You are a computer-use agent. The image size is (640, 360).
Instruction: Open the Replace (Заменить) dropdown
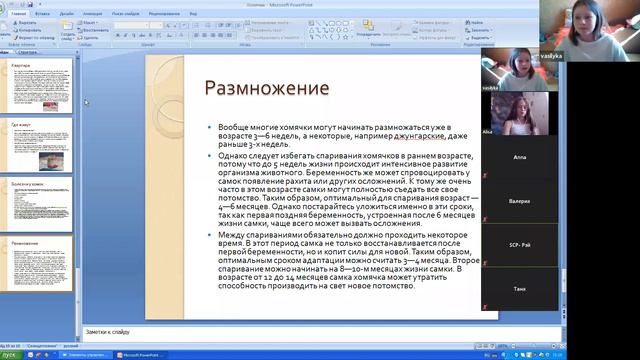click(x=479, y=30)
